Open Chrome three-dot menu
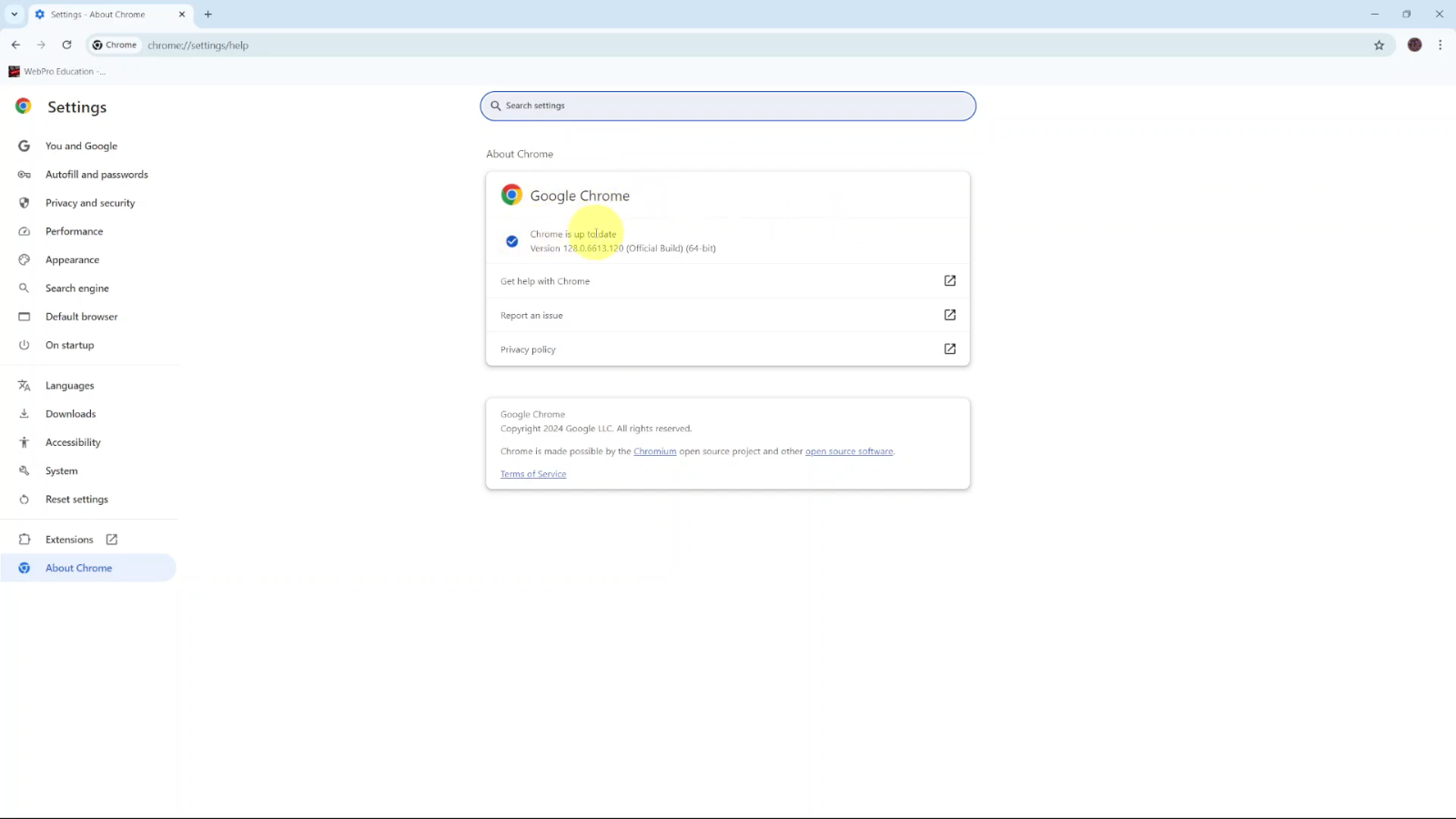Image resolution: width=1456 pixels, height=819 pixels. 1440,45
